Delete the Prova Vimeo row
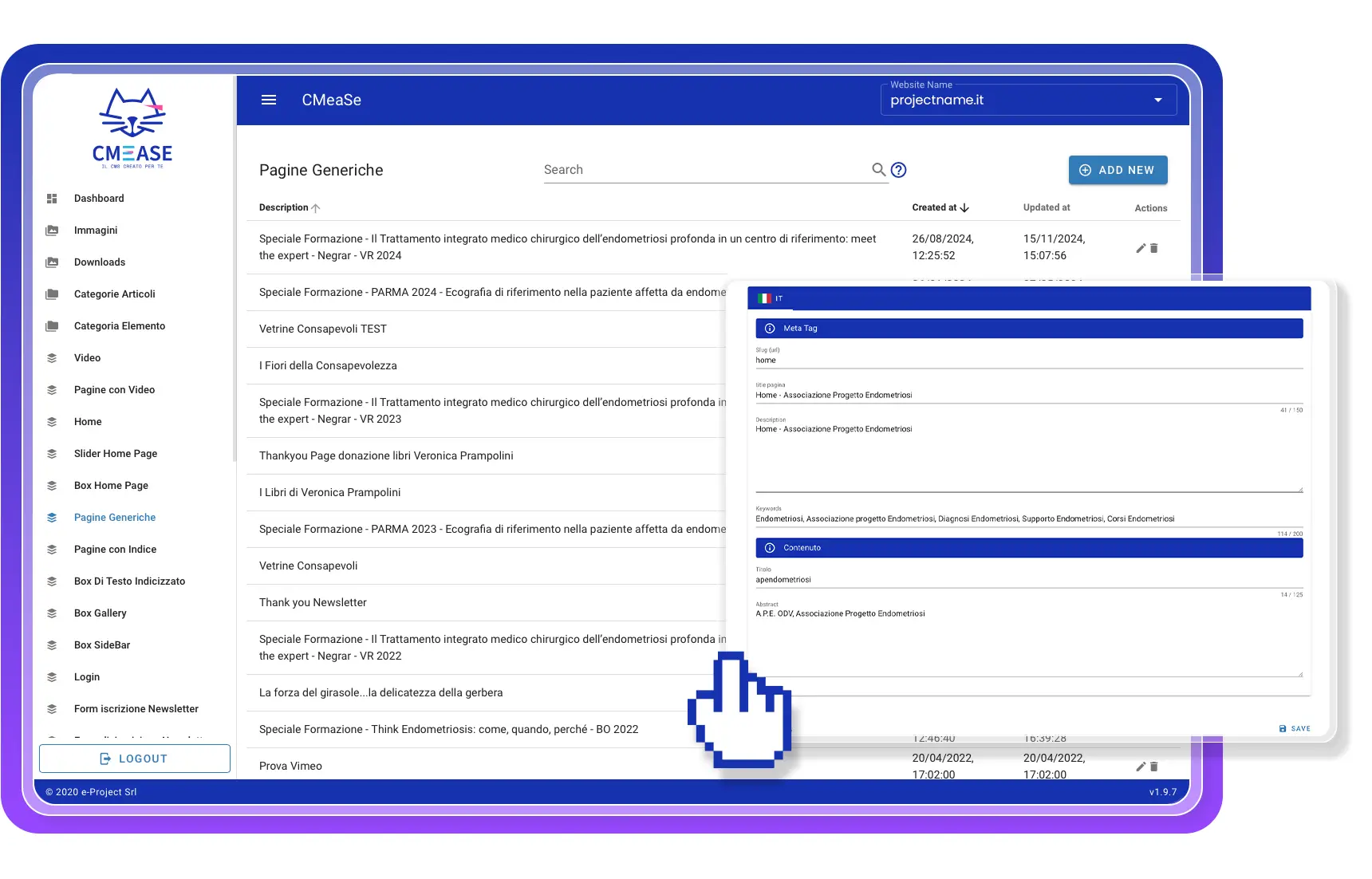This screenshot has width=1372, height=879. pos(1153,767)
